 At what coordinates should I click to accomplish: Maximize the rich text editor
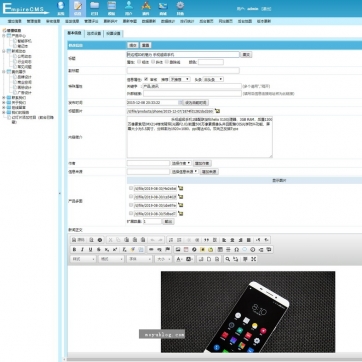tap(253, 259)
